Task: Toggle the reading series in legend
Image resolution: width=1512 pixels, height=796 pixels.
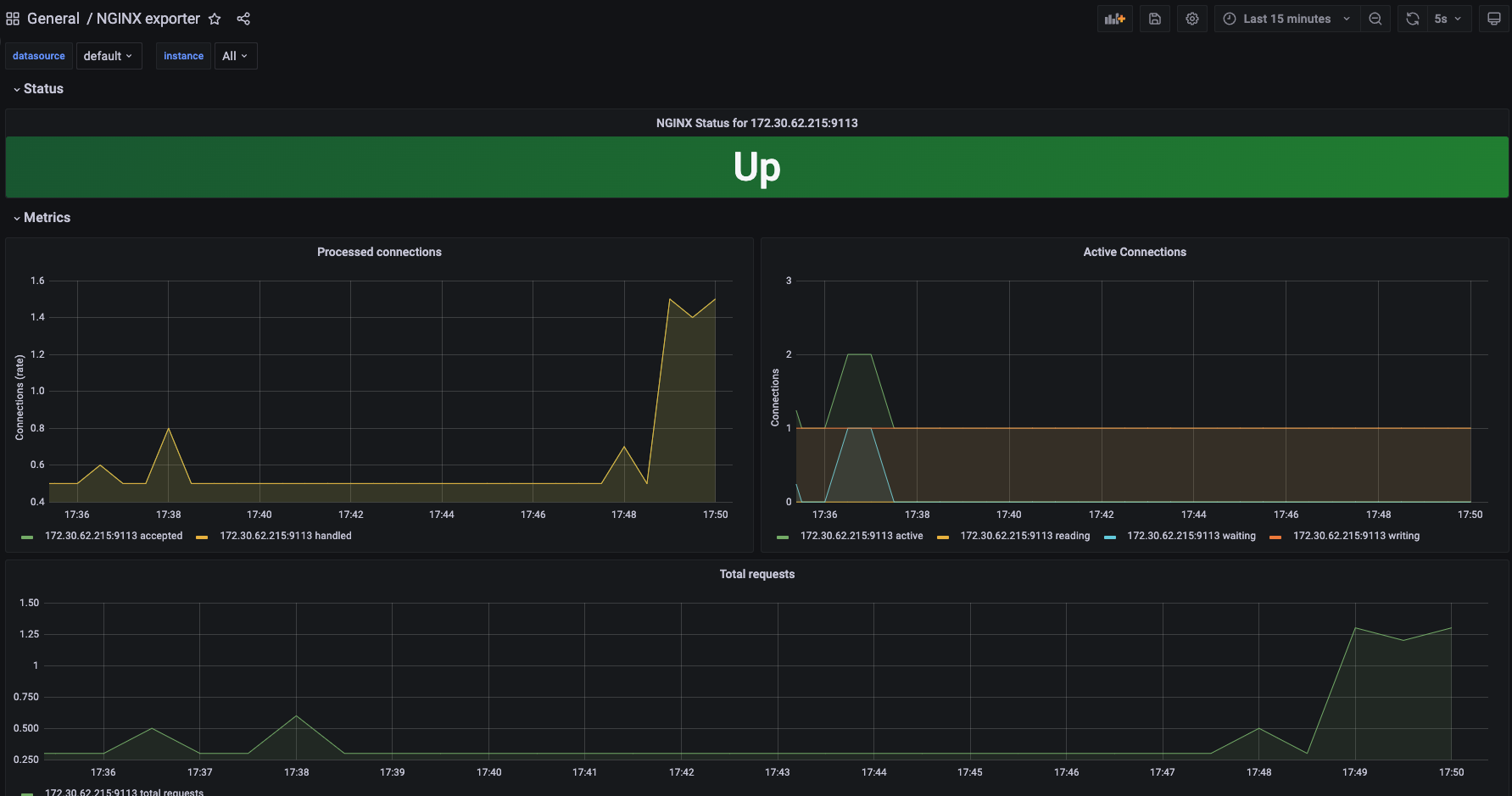Action: 1025,536
